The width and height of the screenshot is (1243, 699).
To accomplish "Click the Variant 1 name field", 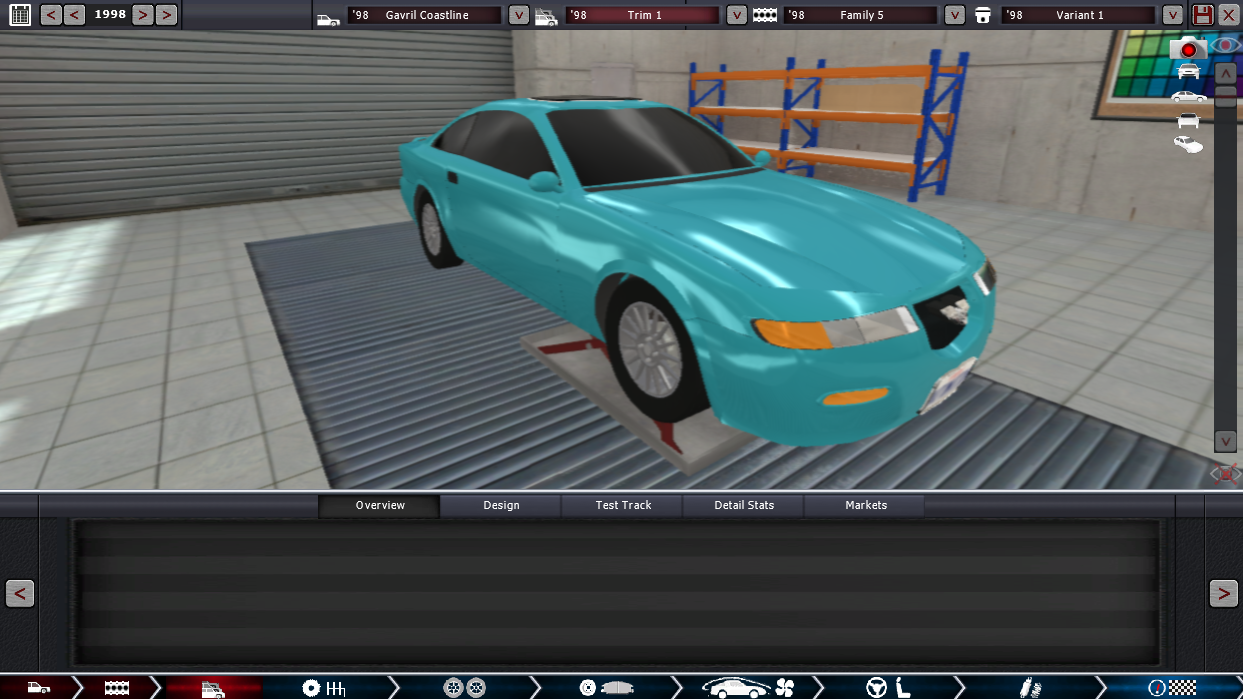I will pyautogui.click(x=1078, y=15).
